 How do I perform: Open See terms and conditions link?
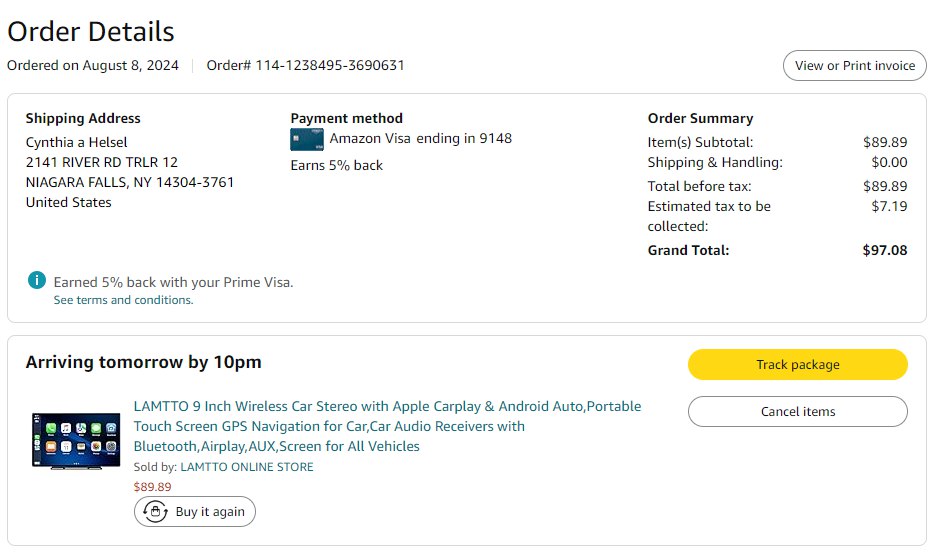[123, 300]
